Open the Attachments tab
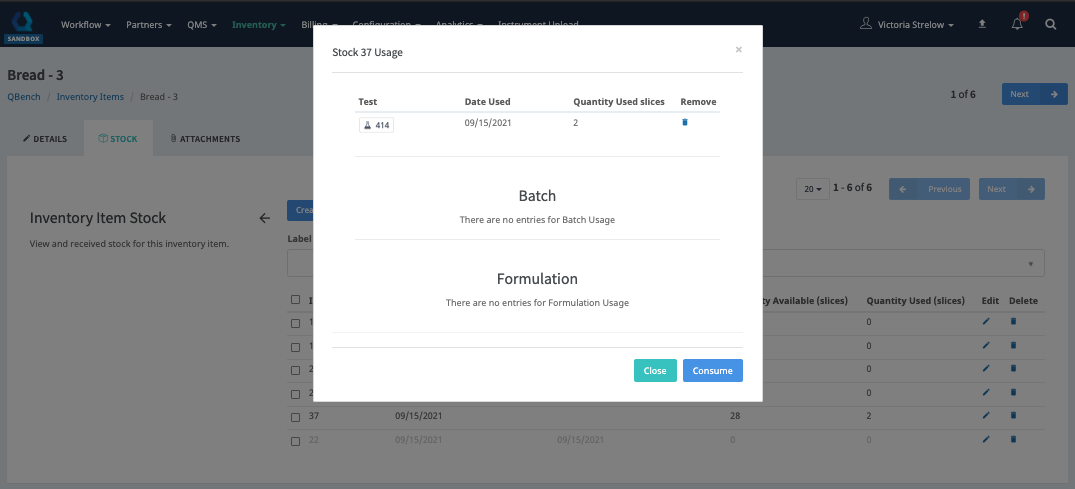The image size is (1075, 489). pos(205,139)
